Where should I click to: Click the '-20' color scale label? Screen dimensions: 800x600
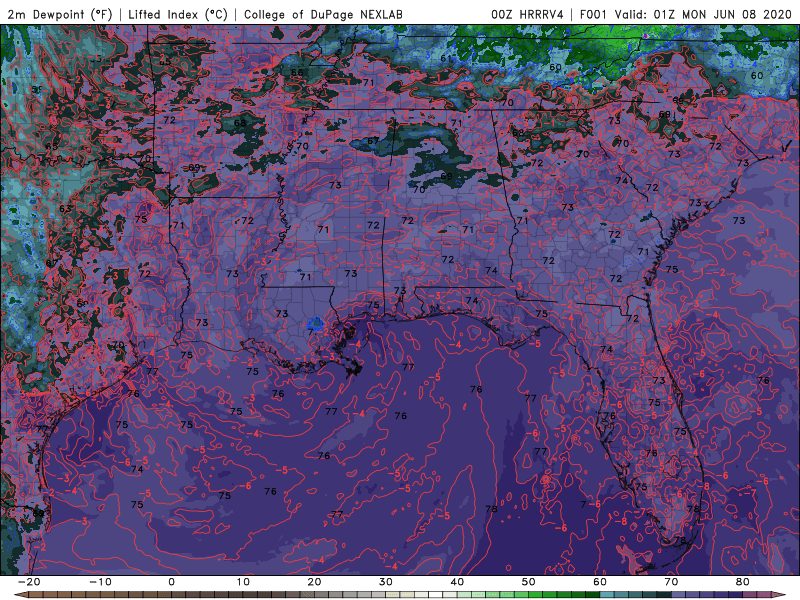coord(29,582)
